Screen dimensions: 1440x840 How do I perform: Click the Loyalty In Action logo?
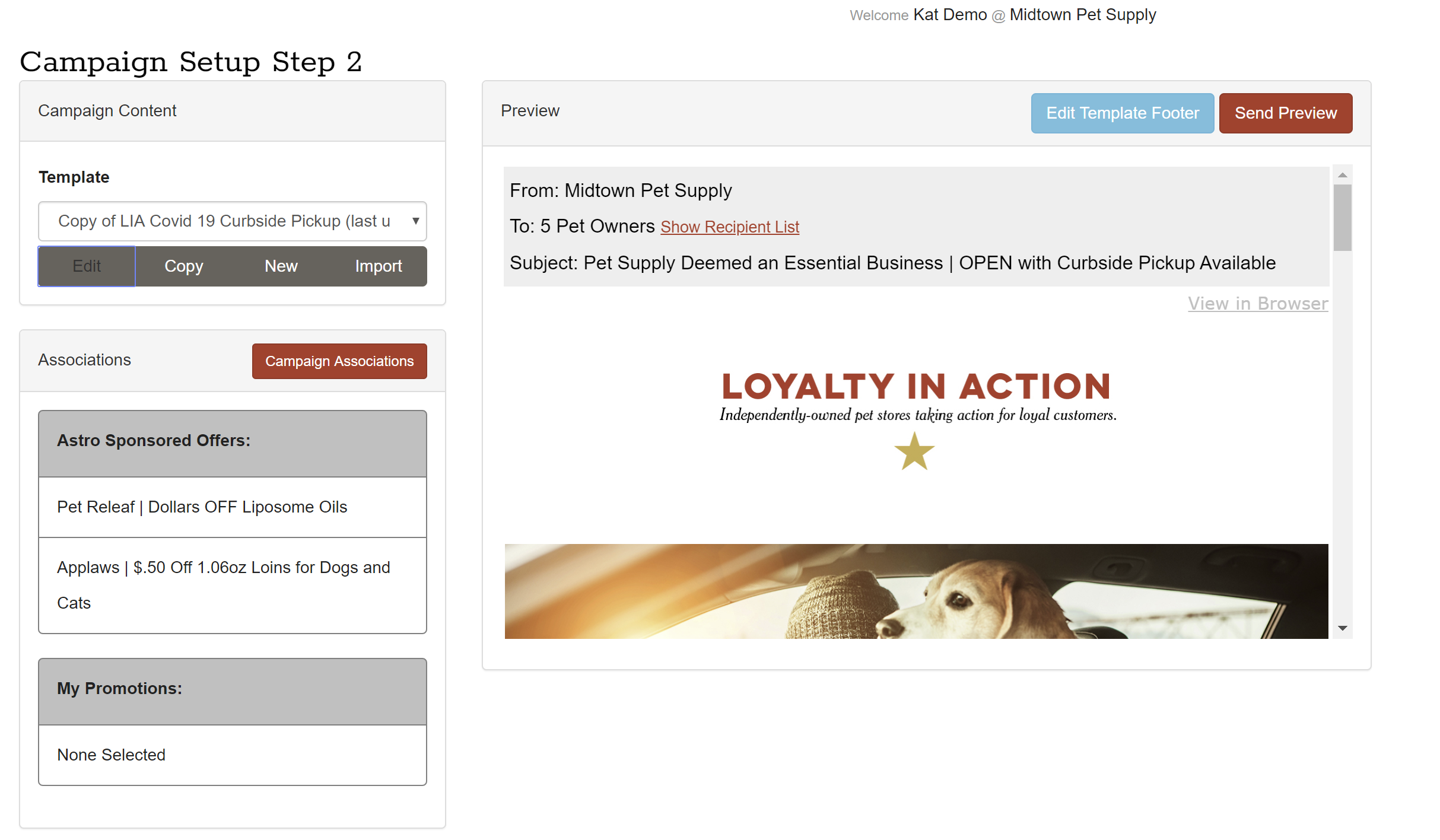pyautogui.click(x=916, y=387)
